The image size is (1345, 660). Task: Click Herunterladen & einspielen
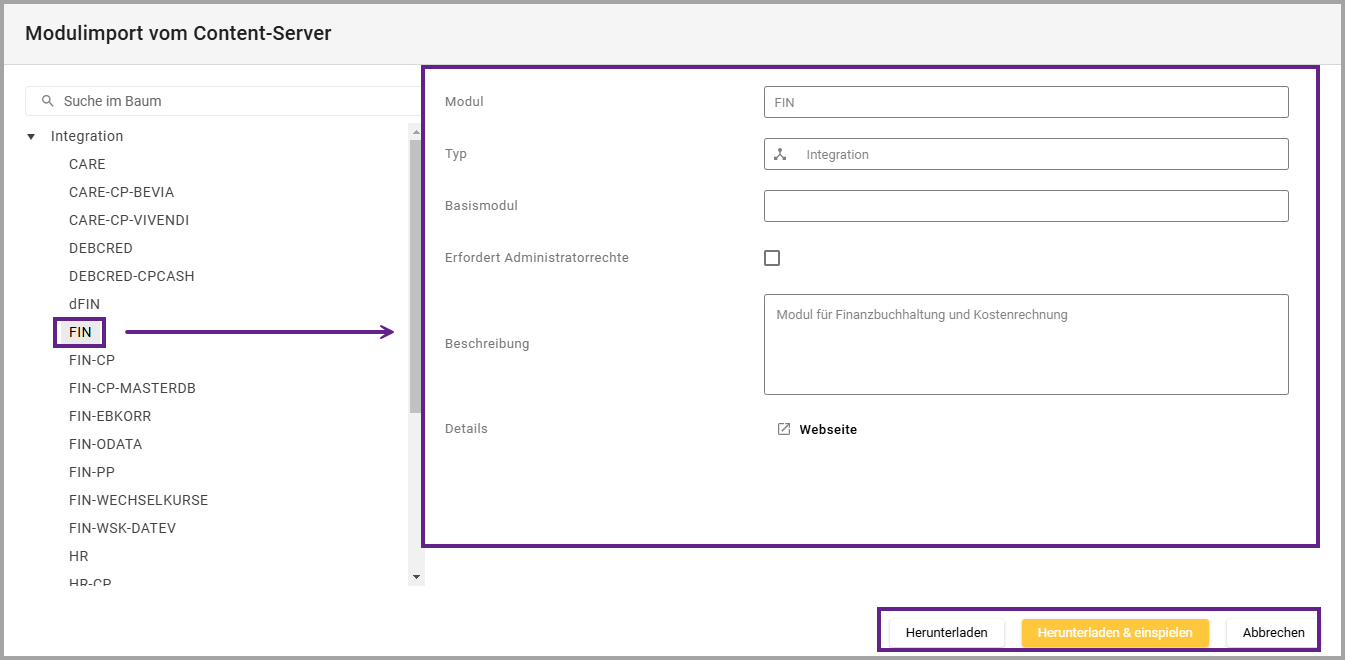(x=1114, y=633)
